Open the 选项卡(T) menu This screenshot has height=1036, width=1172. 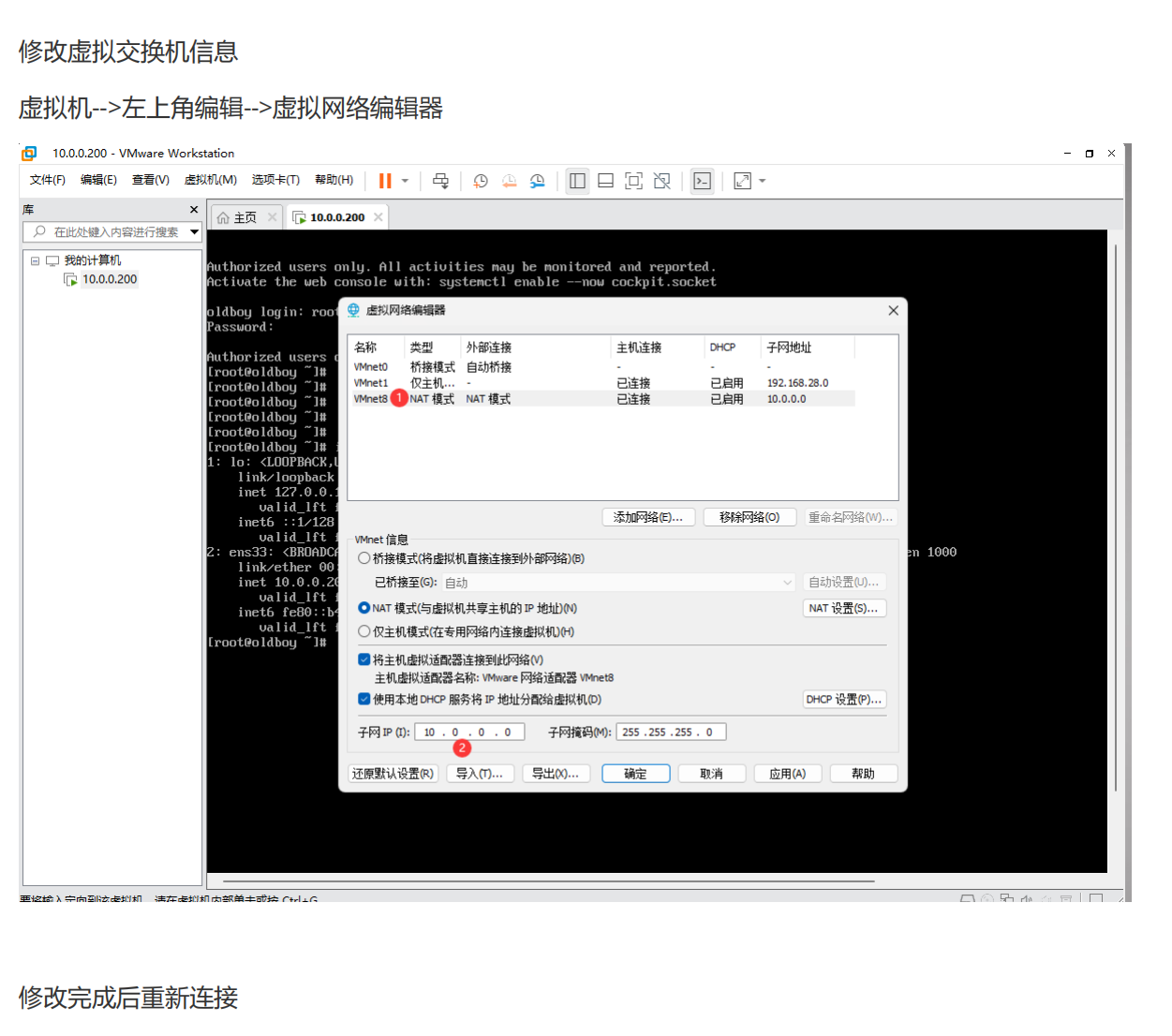(275, 180)
